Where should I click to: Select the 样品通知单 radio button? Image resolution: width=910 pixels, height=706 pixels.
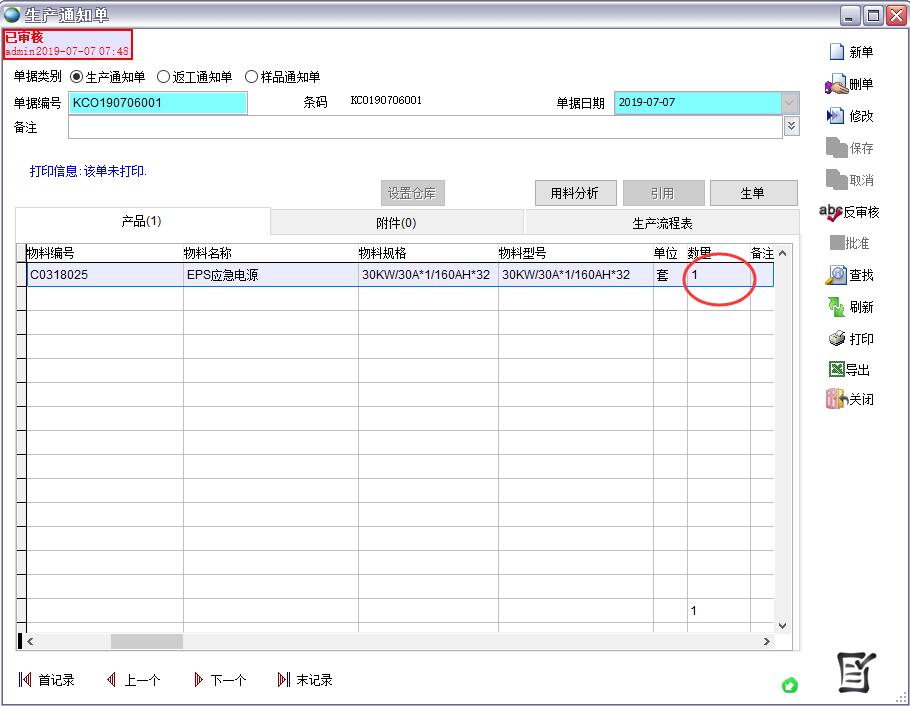pyautogui.click(x=252, y=77)
